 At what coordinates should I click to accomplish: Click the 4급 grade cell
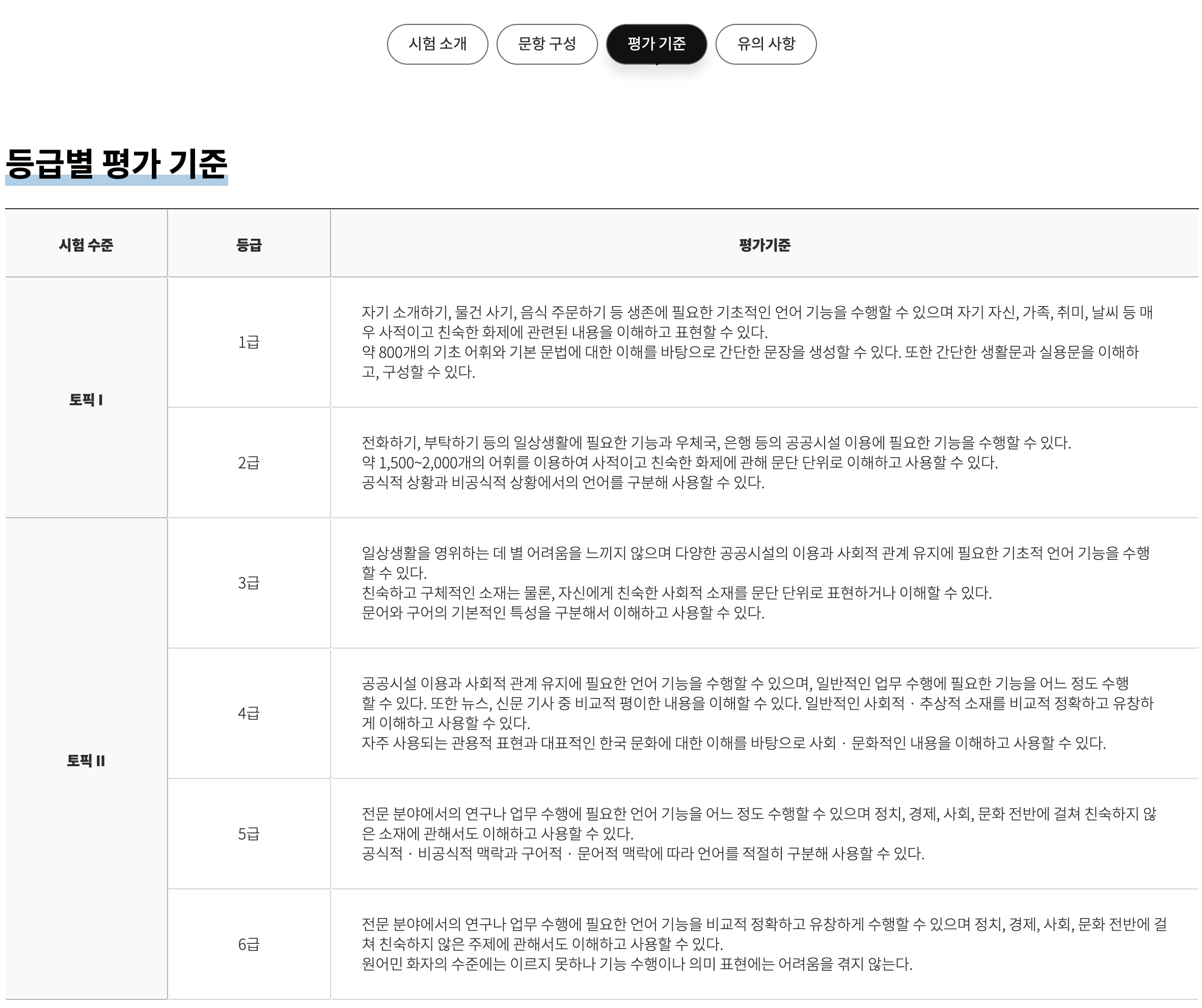[x=249, y=713]
